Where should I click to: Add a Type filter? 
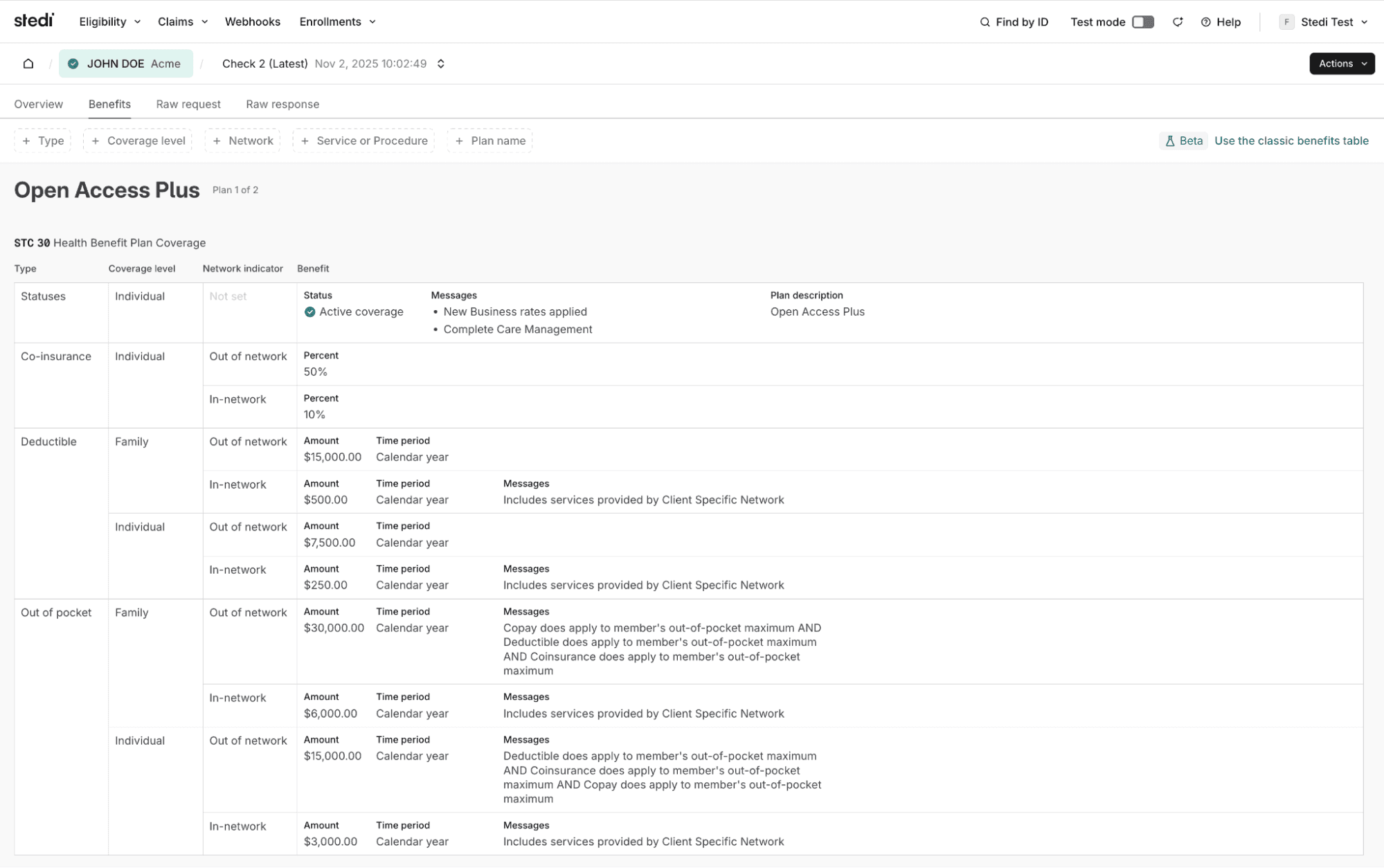pos(42,141)
